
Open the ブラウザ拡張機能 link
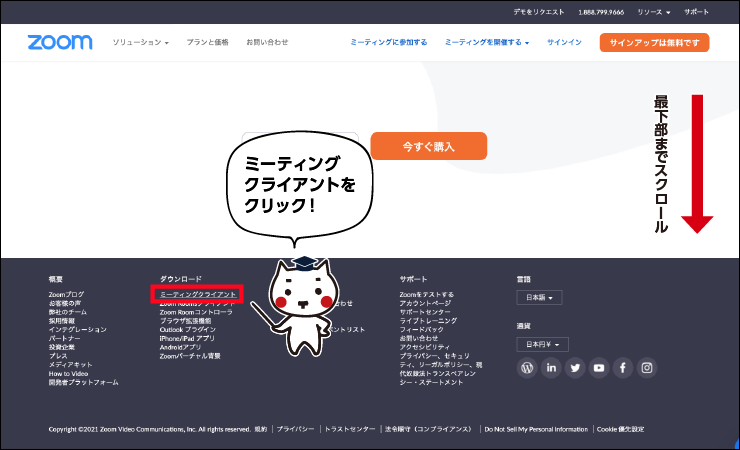click(x=185, y=321)
